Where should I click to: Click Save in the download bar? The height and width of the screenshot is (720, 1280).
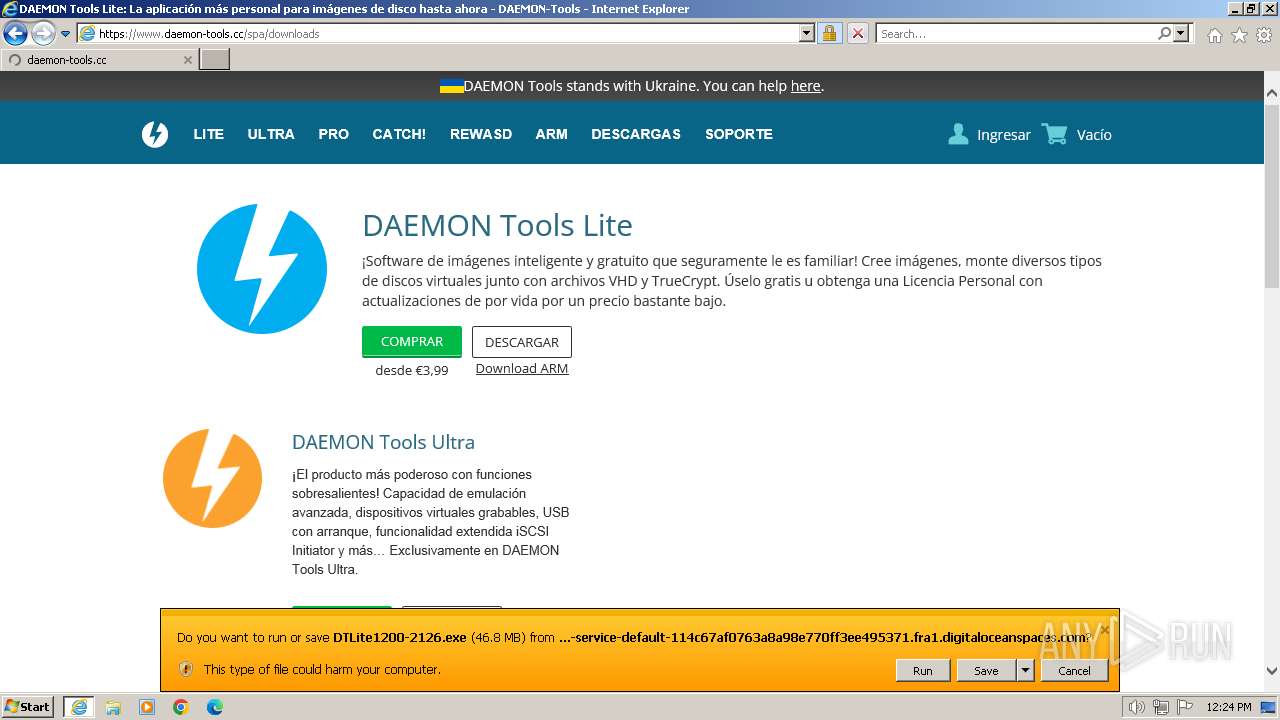(986, 670)
